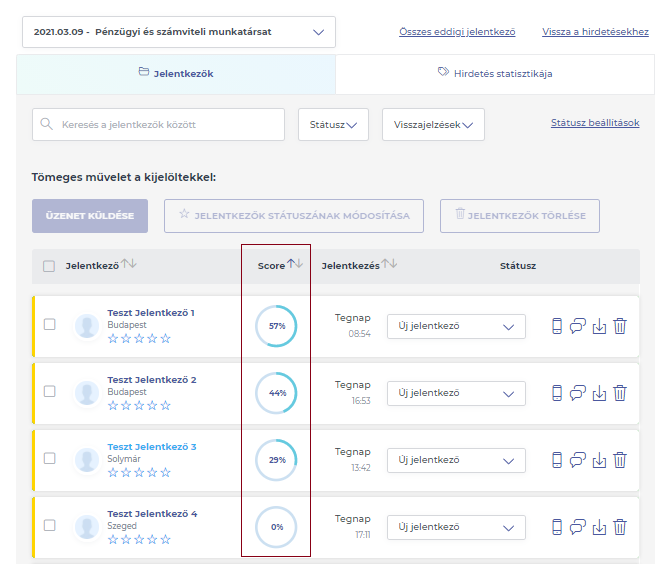Check the Teszt Jelentkező 3 checkbox
Image resolution: width=664 pixels, height=564 pixels.
click(50, 459)
